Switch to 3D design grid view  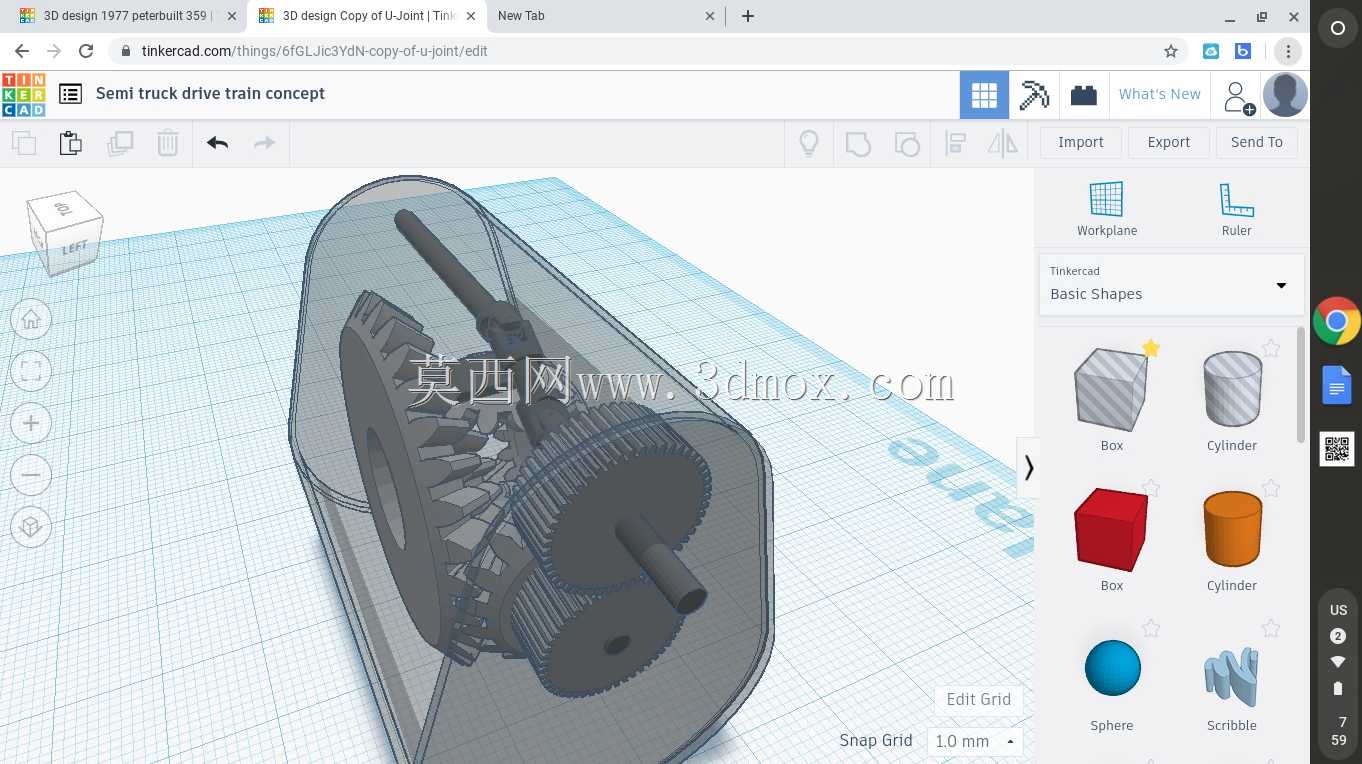(984, 95)
